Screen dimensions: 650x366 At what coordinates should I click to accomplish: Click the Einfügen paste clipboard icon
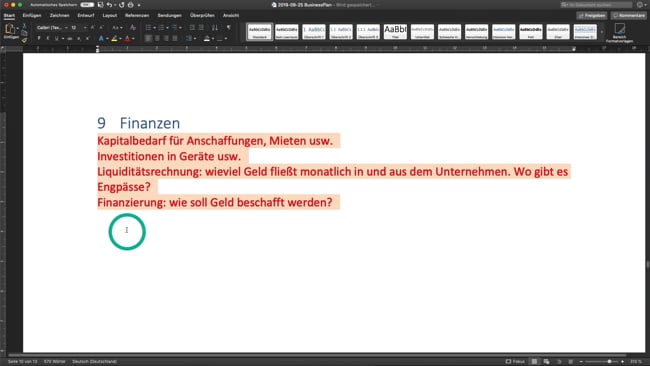coord(10,29)
